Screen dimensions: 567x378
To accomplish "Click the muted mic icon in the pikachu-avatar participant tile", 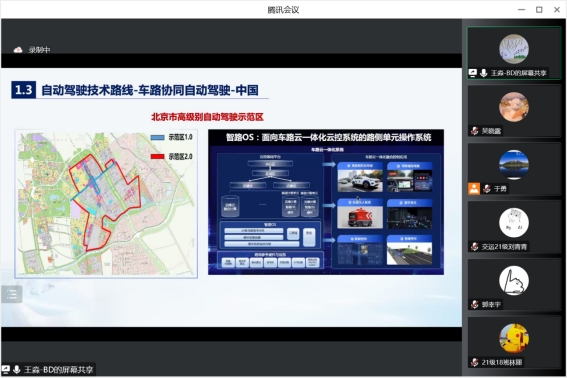I will 474,362.
